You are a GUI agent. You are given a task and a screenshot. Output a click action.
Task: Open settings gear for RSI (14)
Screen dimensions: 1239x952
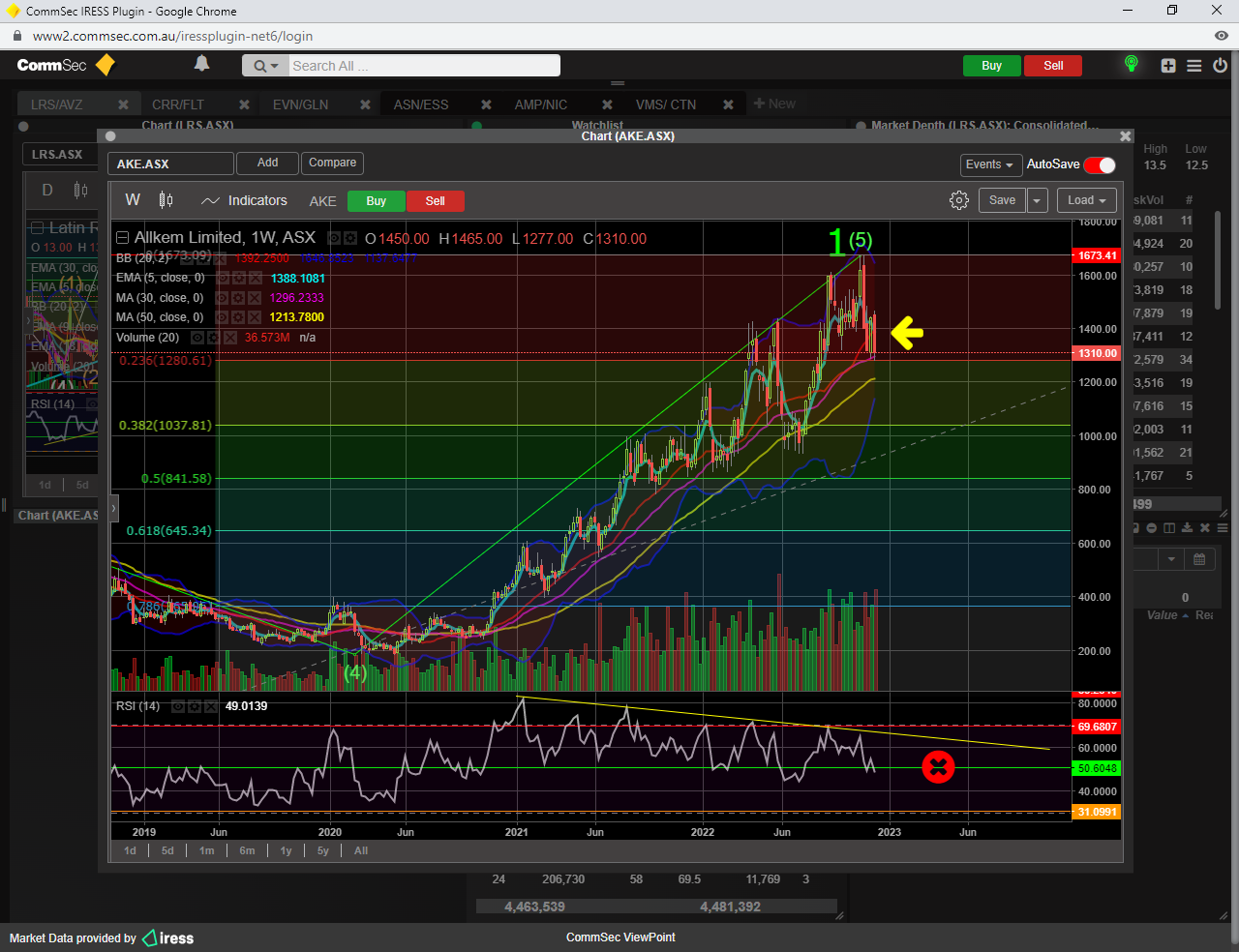(x=195, y=706)
